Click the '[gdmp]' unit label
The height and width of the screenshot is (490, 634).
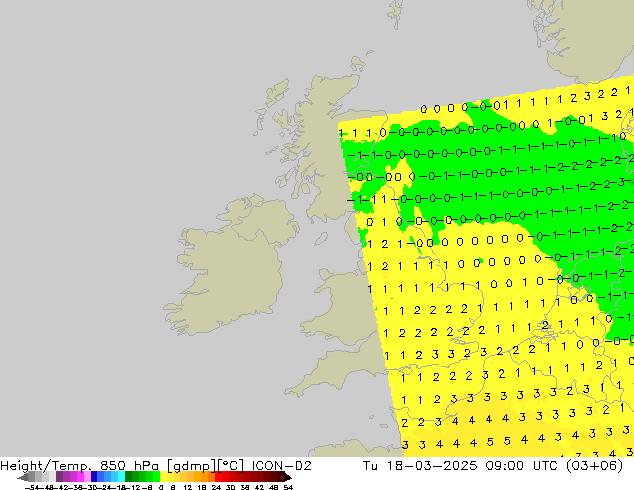pyautogui.click(x=192, y=466)
